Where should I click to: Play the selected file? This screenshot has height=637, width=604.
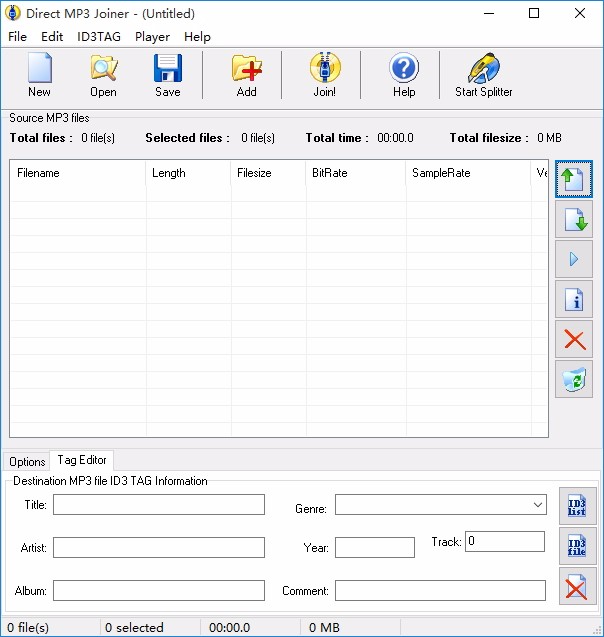(574, 259)
